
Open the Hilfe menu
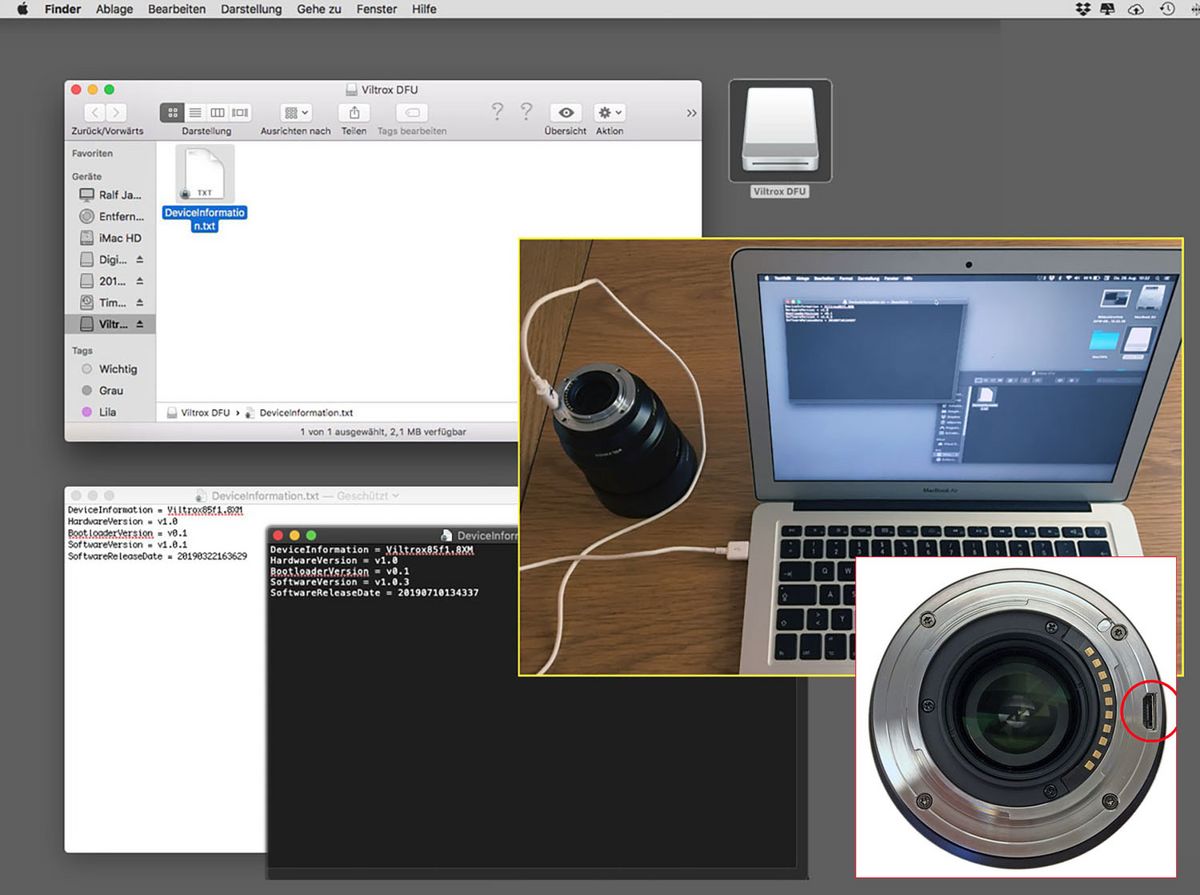pos(424,9)
